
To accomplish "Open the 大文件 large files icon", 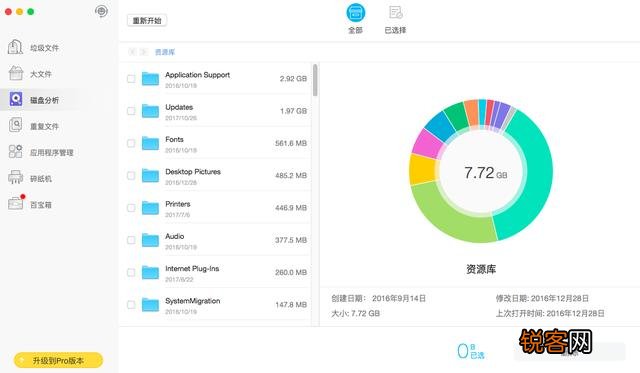I will pos(16,73).
